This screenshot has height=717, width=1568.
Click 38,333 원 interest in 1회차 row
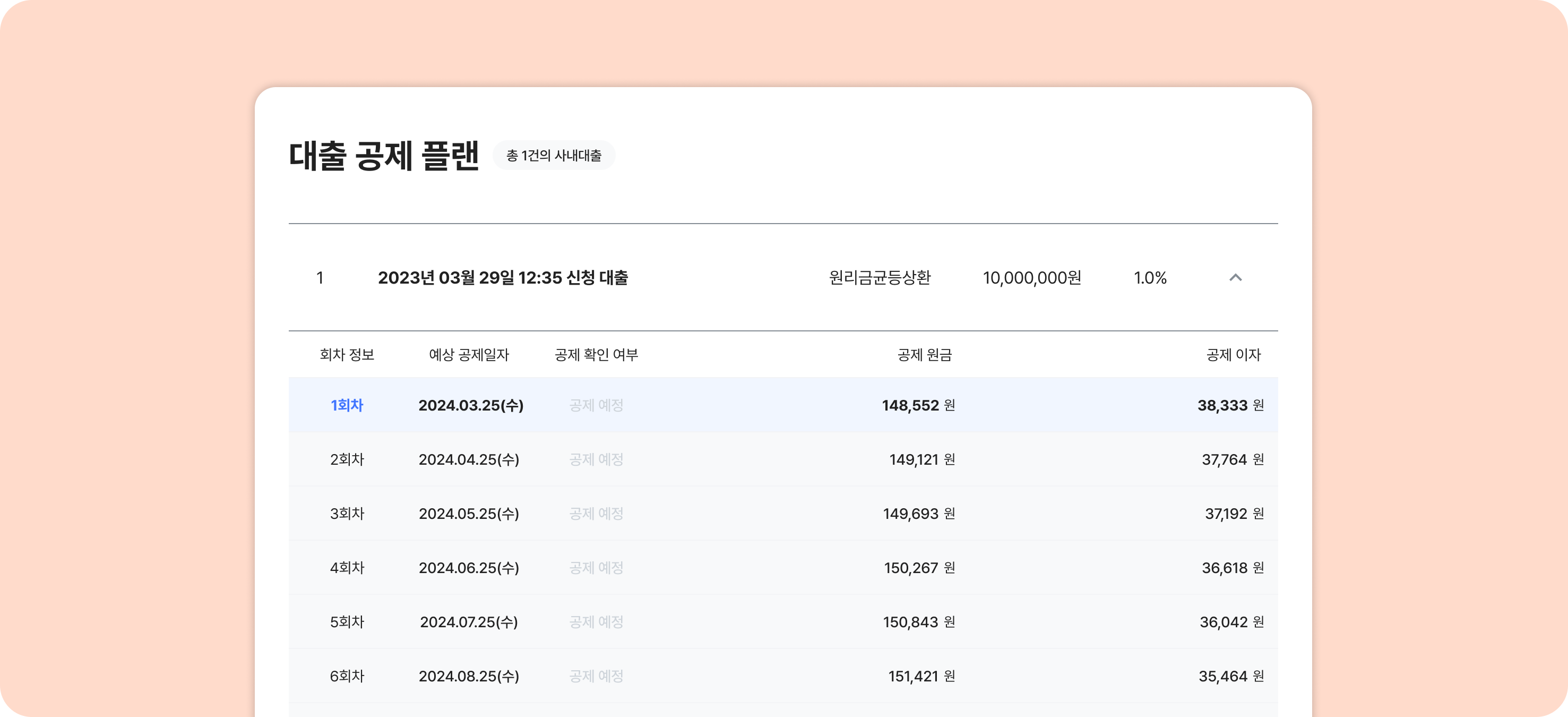click(x=1230, y=405)
